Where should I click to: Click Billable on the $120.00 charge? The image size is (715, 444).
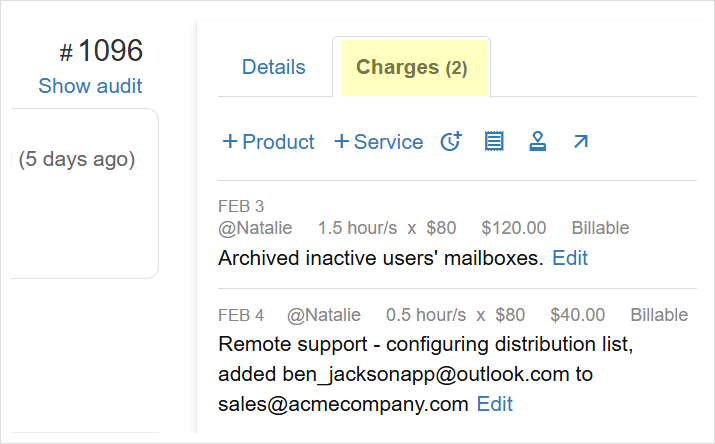tap(601, 228)
